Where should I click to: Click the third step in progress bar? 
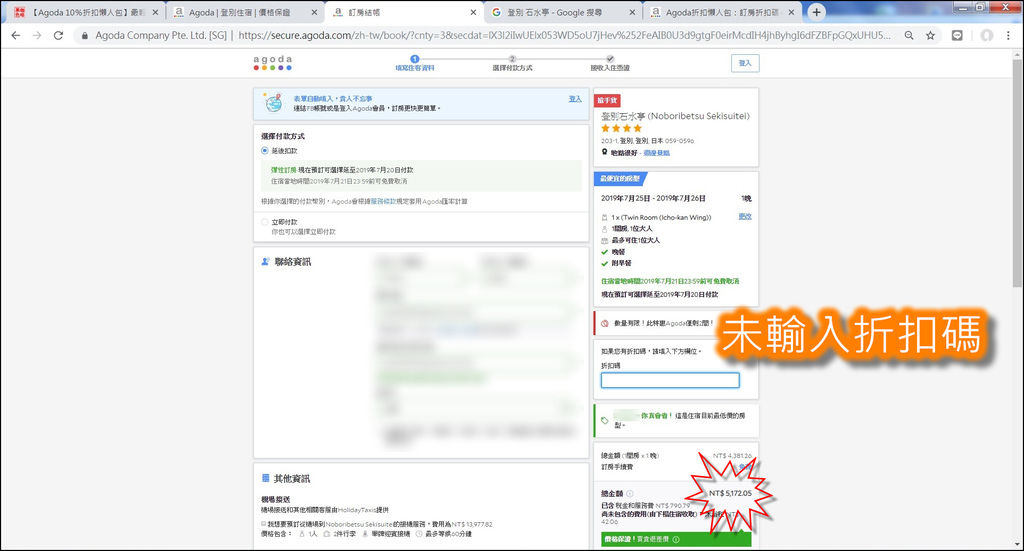pos(610,63)
